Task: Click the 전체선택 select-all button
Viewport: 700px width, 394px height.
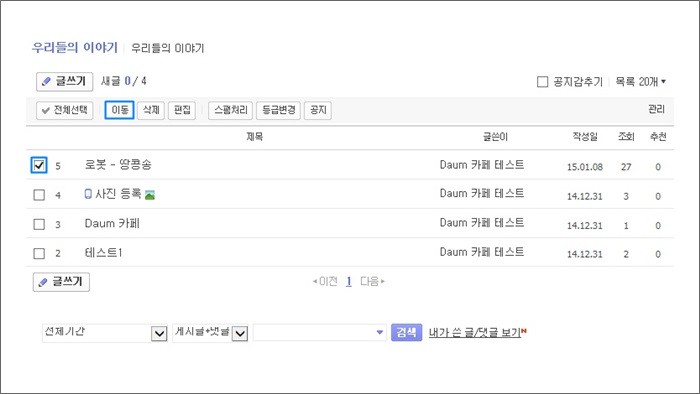Action: point(65,110)
